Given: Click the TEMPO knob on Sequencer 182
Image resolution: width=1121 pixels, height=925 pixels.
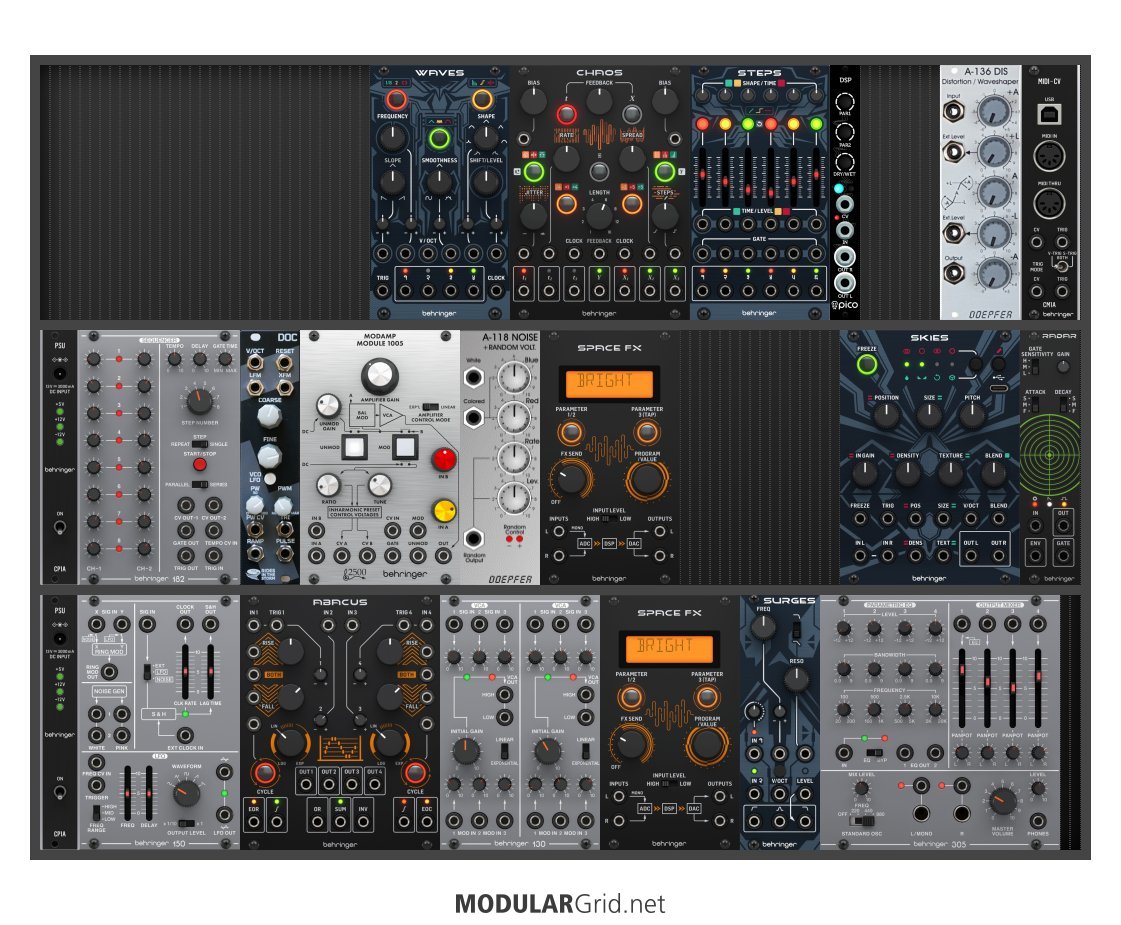Looking at the screenshot, I should pos(174,359).
